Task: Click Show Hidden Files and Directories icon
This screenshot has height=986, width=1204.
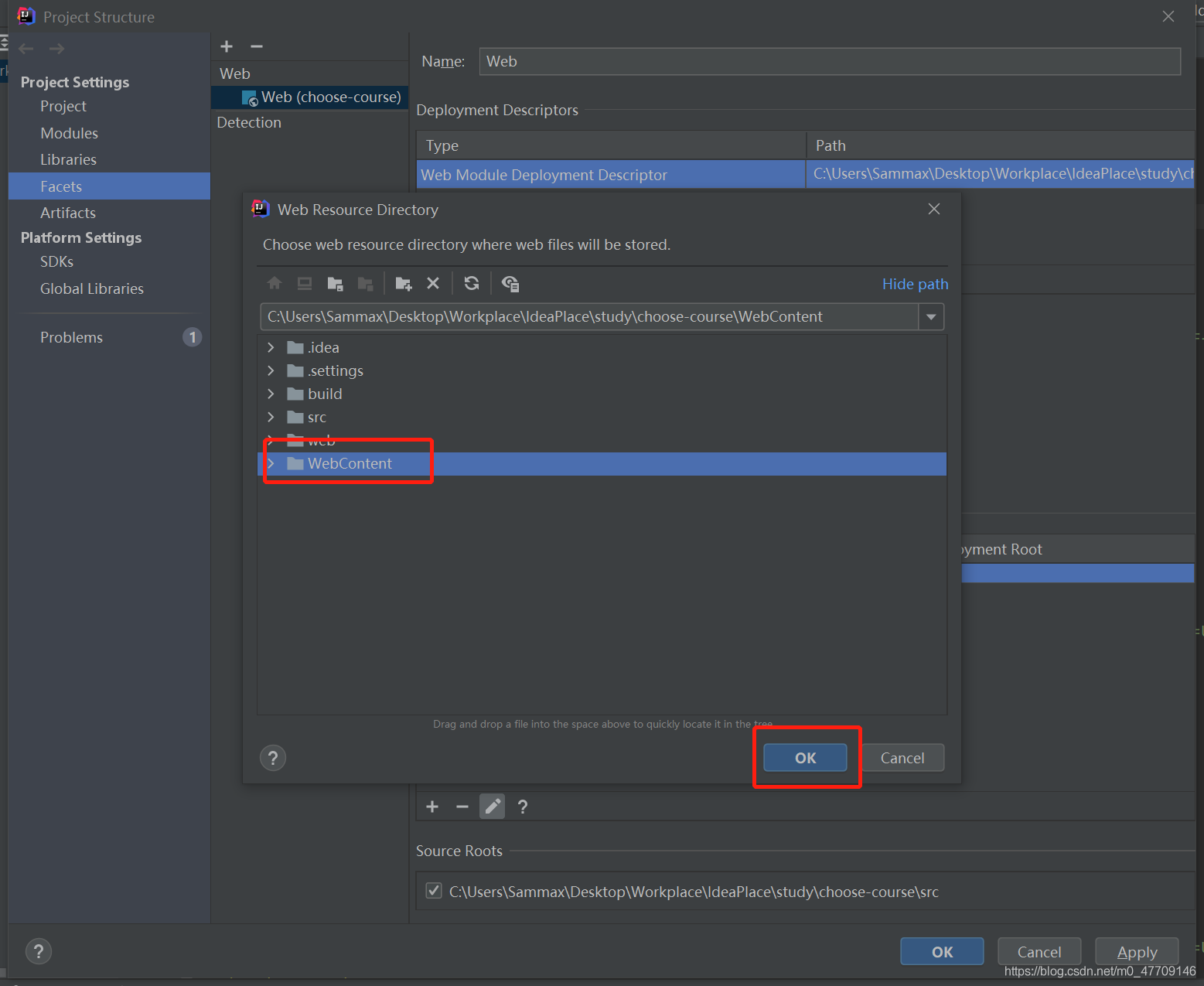Action: (x=510, y=283)
